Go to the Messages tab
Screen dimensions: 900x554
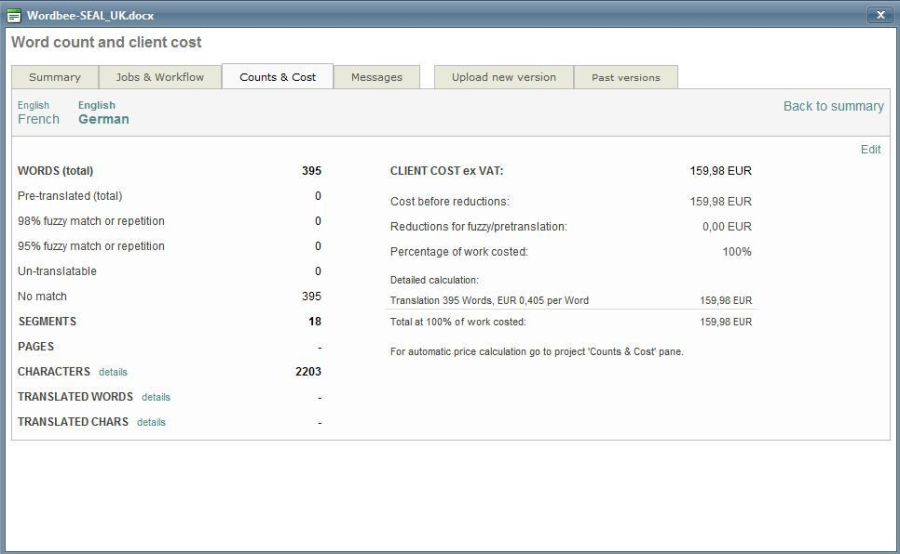tap(376, 78)
